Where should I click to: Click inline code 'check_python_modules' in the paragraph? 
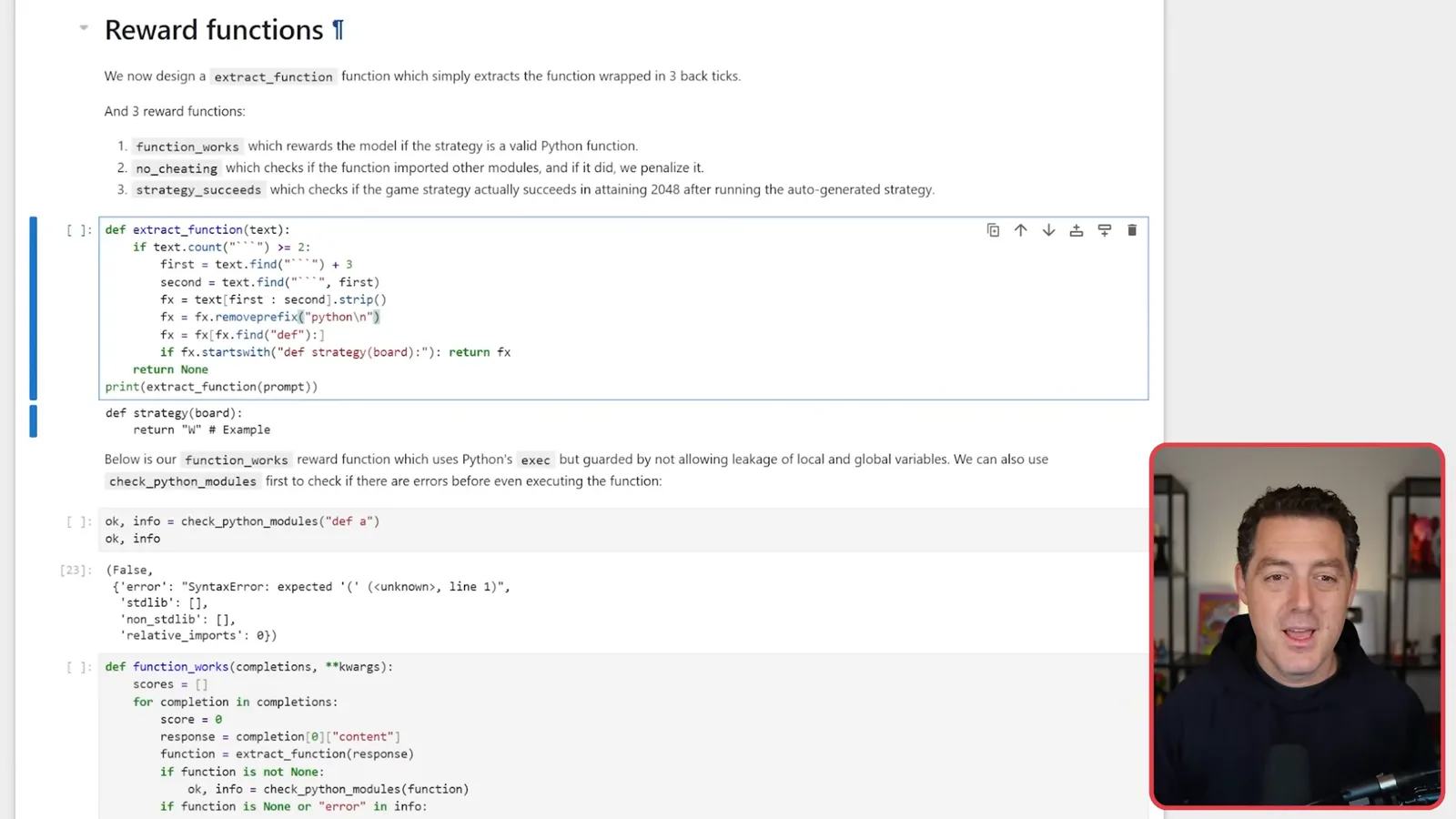[183, 481]
